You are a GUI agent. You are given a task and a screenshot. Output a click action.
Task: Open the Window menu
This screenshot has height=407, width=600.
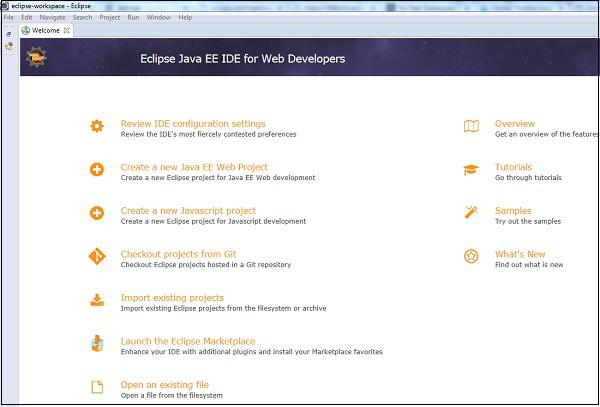[x=158, y=18]
